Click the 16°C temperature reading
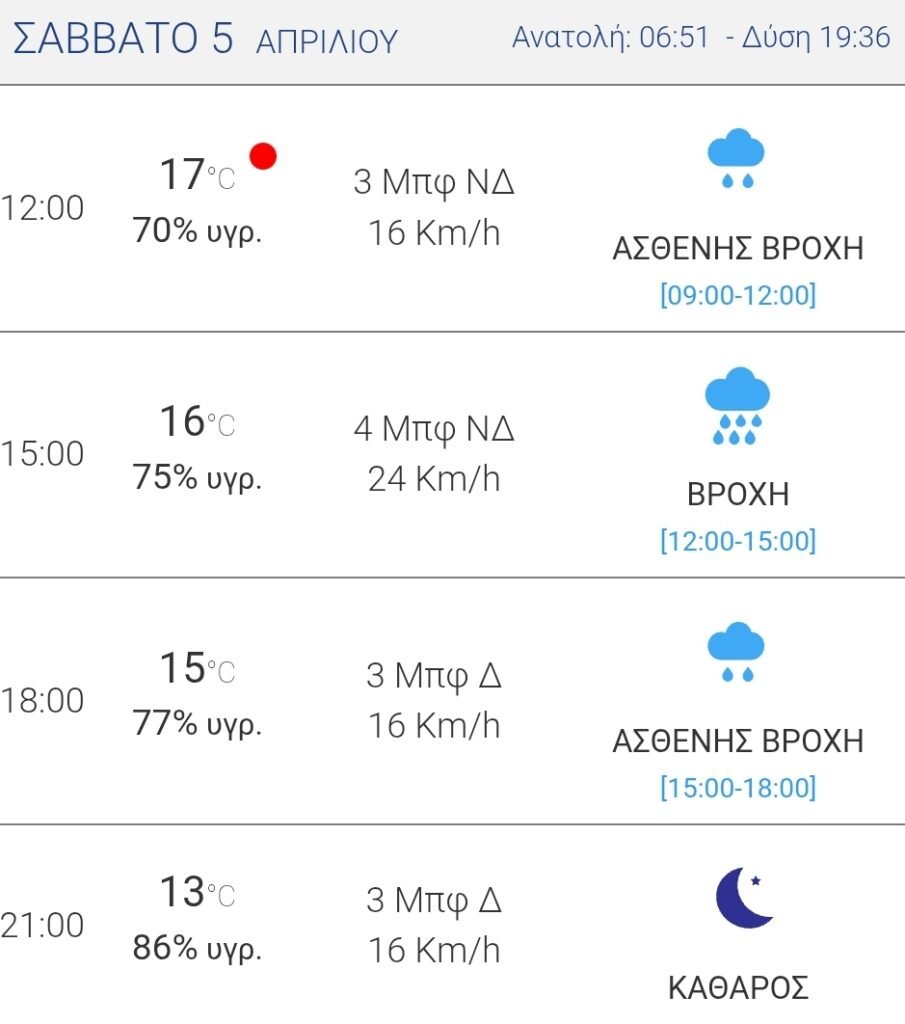The height and width of the screenshot is (1024, 905). click(x=197, y=421)
